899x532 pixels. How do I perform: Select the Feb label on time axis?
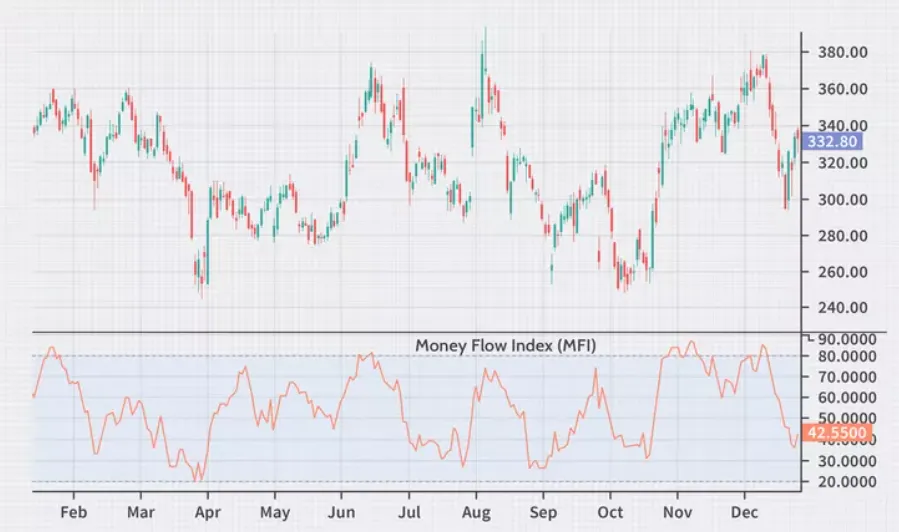point(73,512)
